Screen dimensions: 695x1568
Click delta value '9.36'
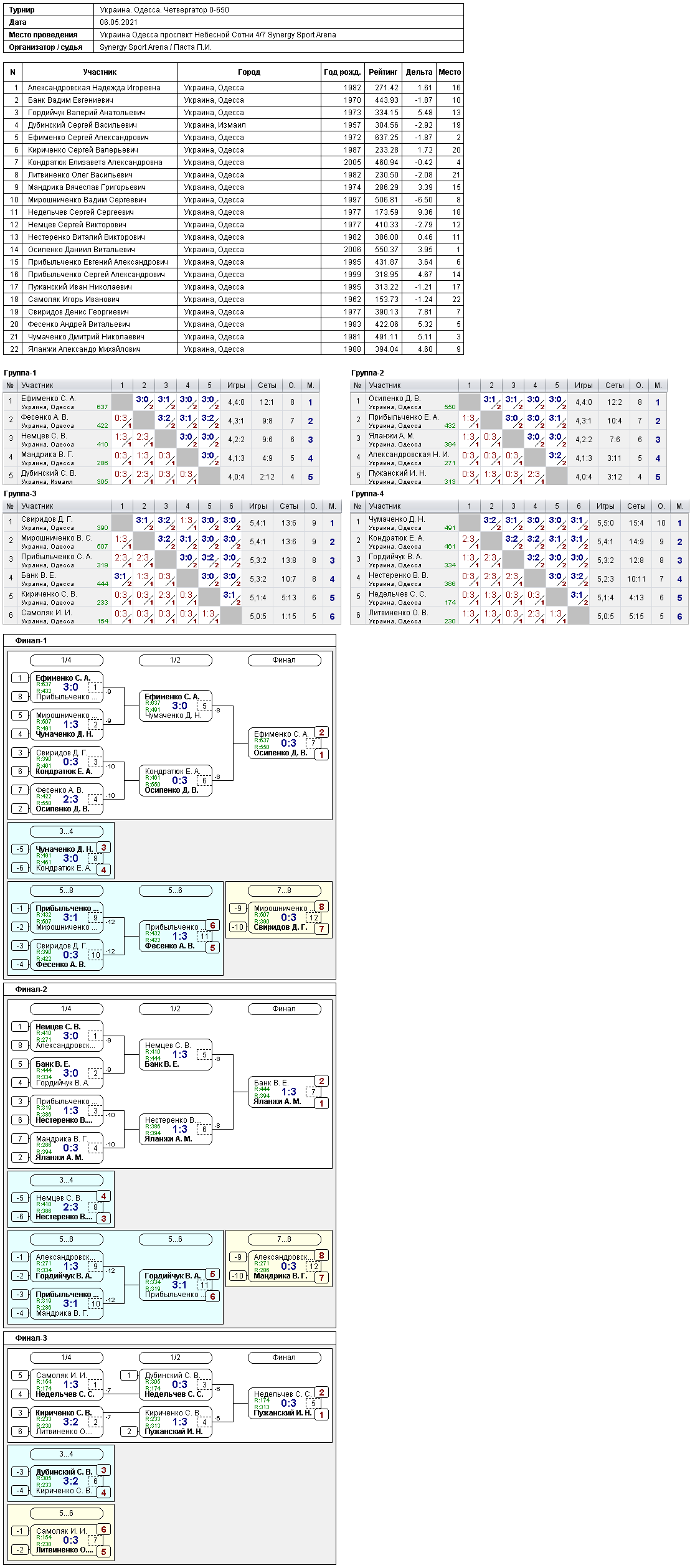tap(425, 212)
